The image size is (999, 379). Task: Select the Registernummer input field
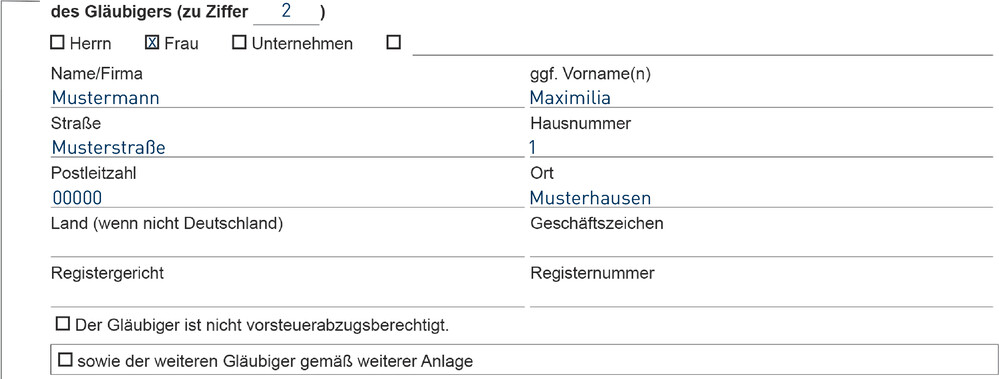761,296
